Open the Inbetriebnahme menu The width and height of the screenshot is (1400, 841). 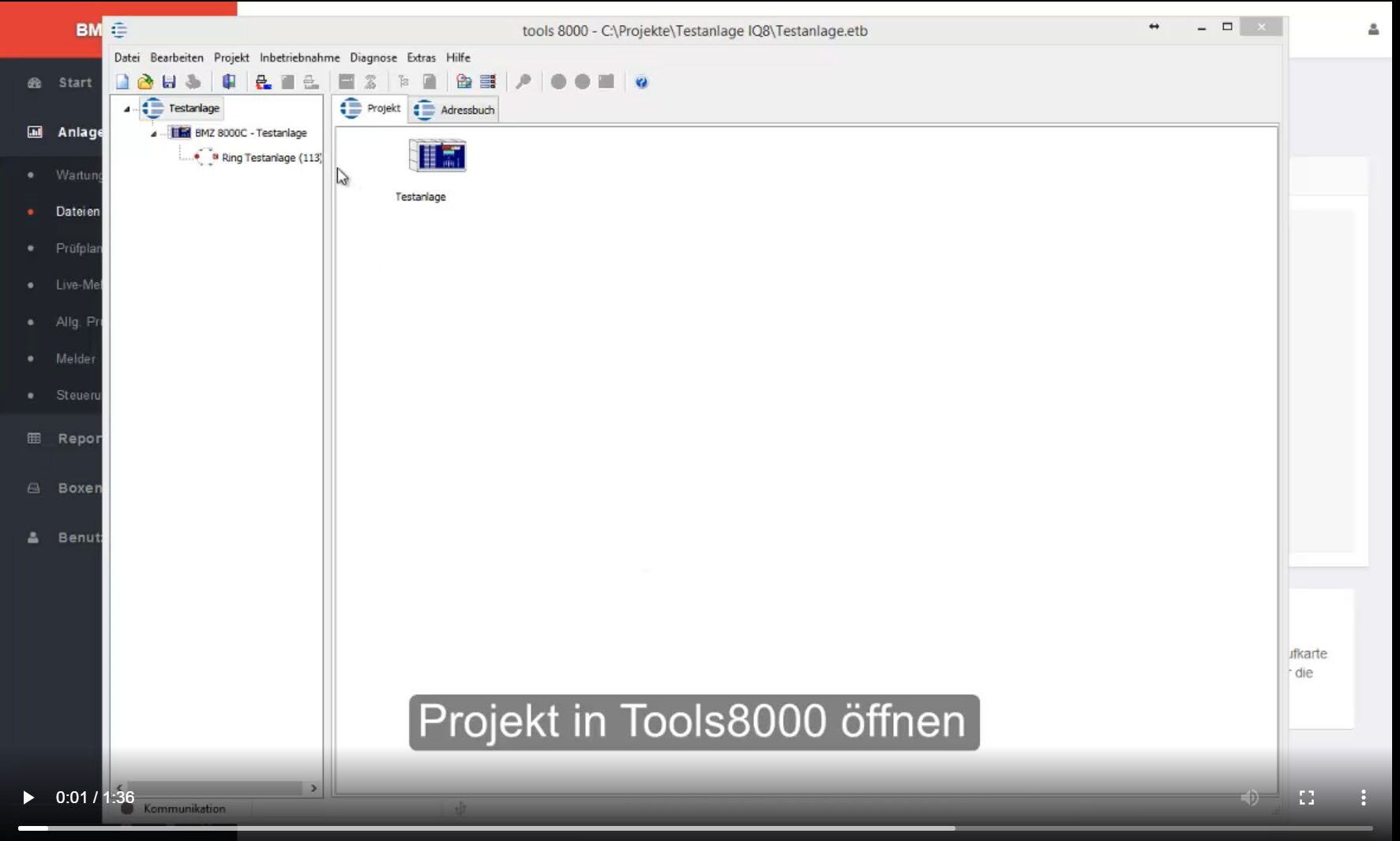point(300,58)
